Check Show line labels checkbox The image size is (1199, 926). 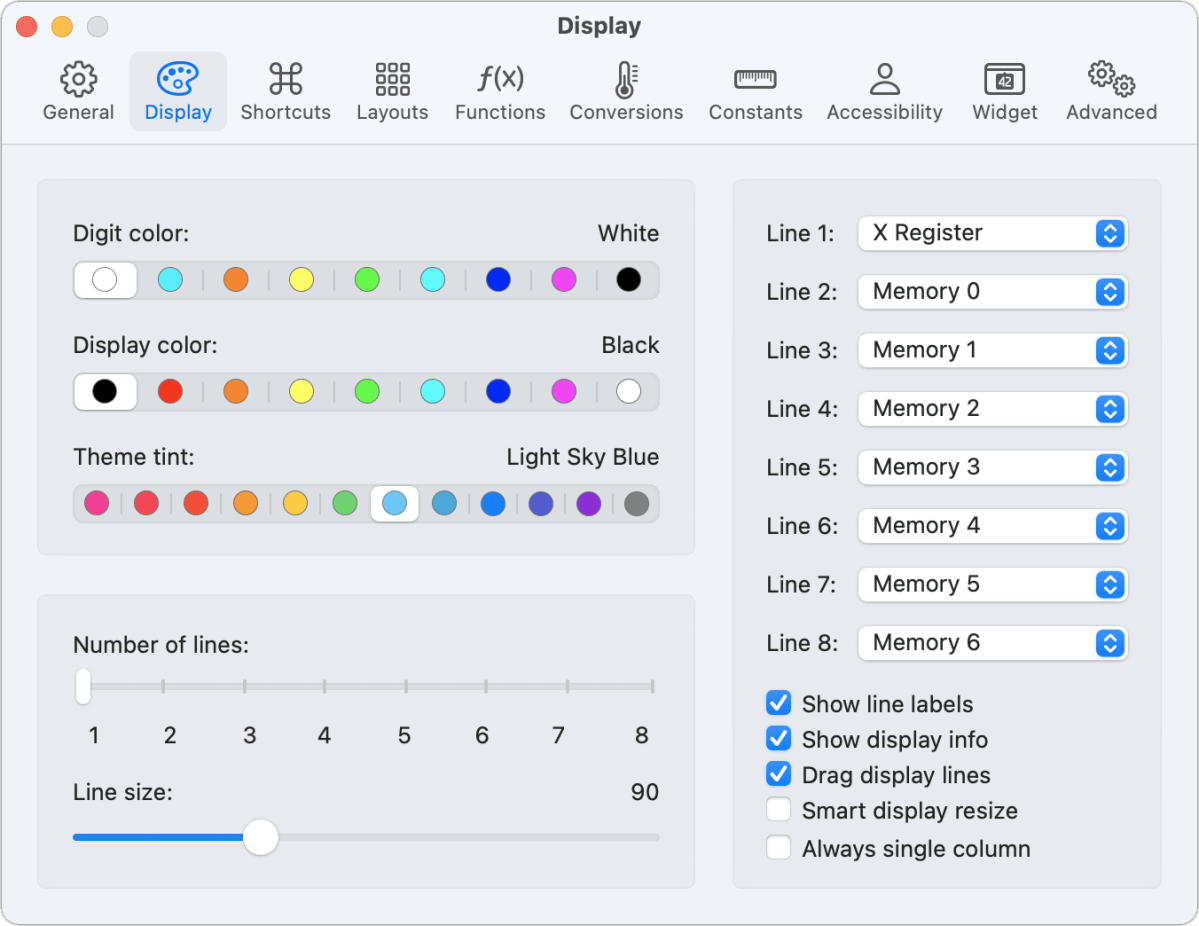click(x=778, y=703)
